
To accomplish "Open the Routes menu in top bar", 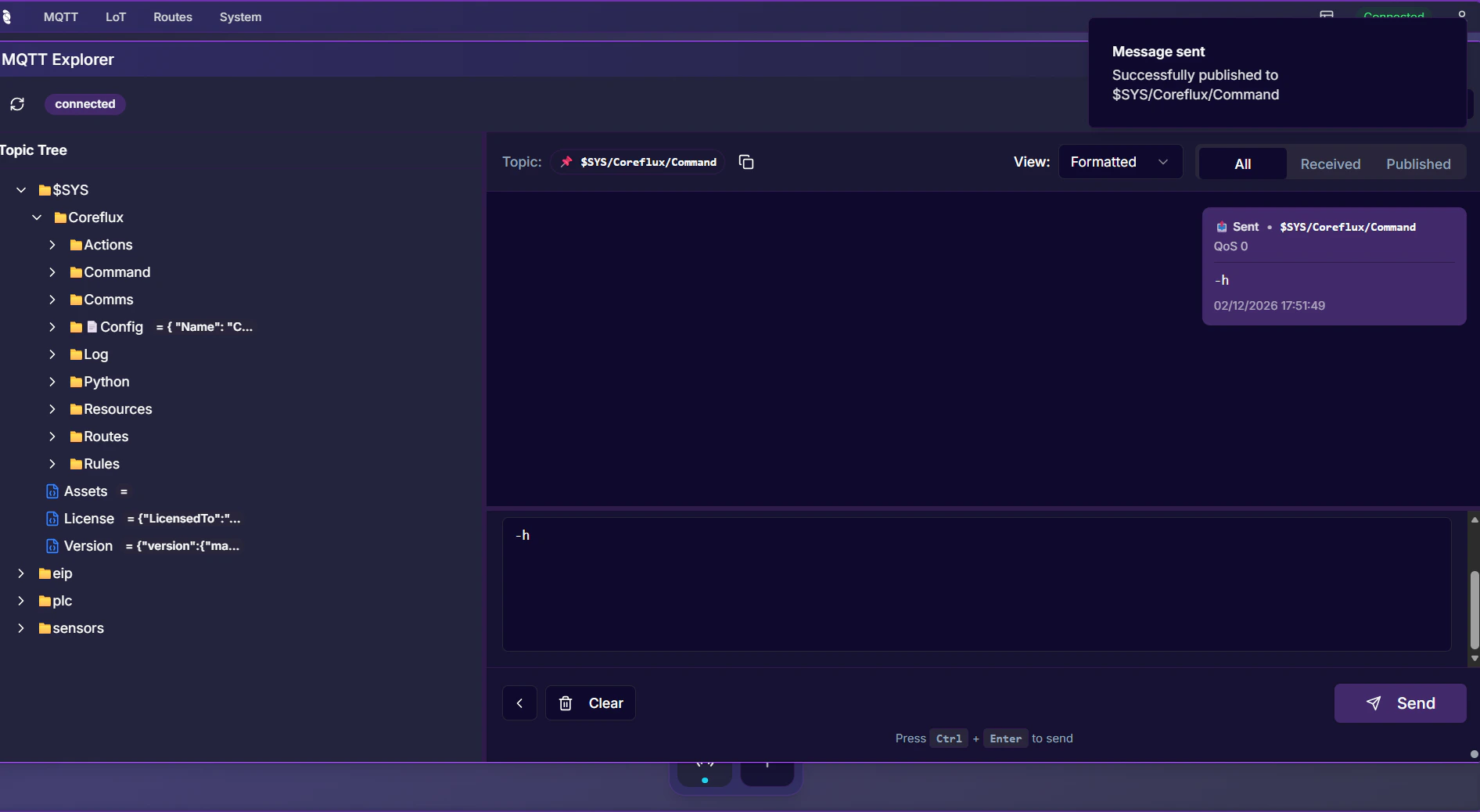I will coord(173,17).
